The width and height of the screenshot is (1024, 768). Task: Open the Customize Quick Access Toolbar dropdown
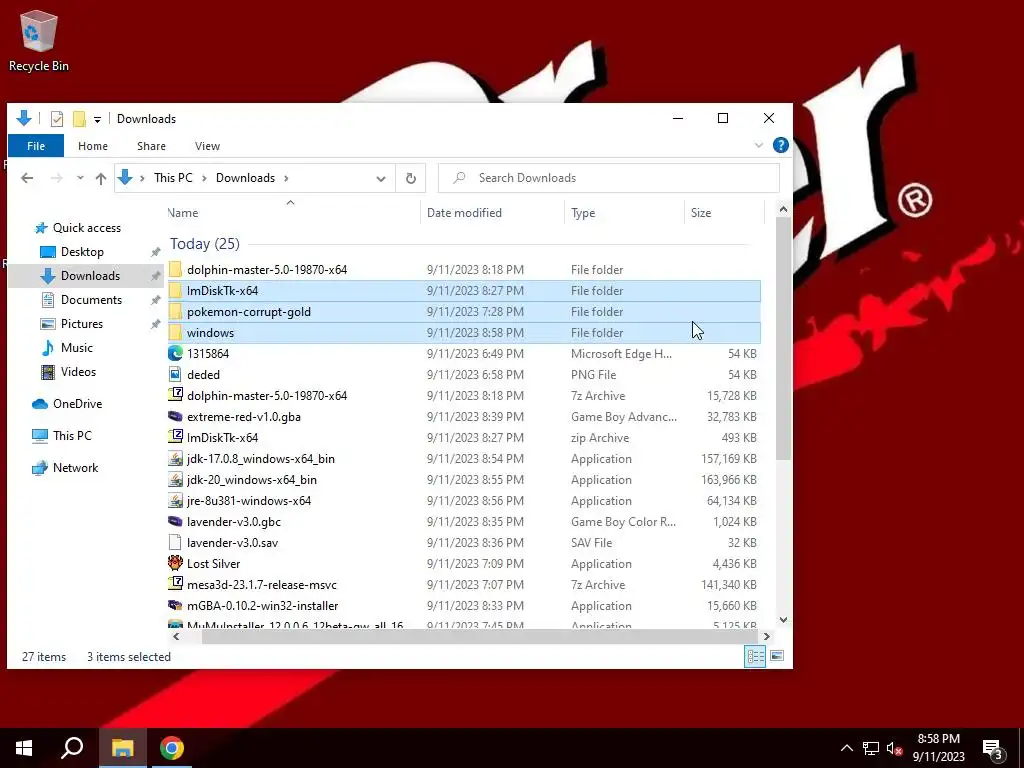[x=97, y=120]
